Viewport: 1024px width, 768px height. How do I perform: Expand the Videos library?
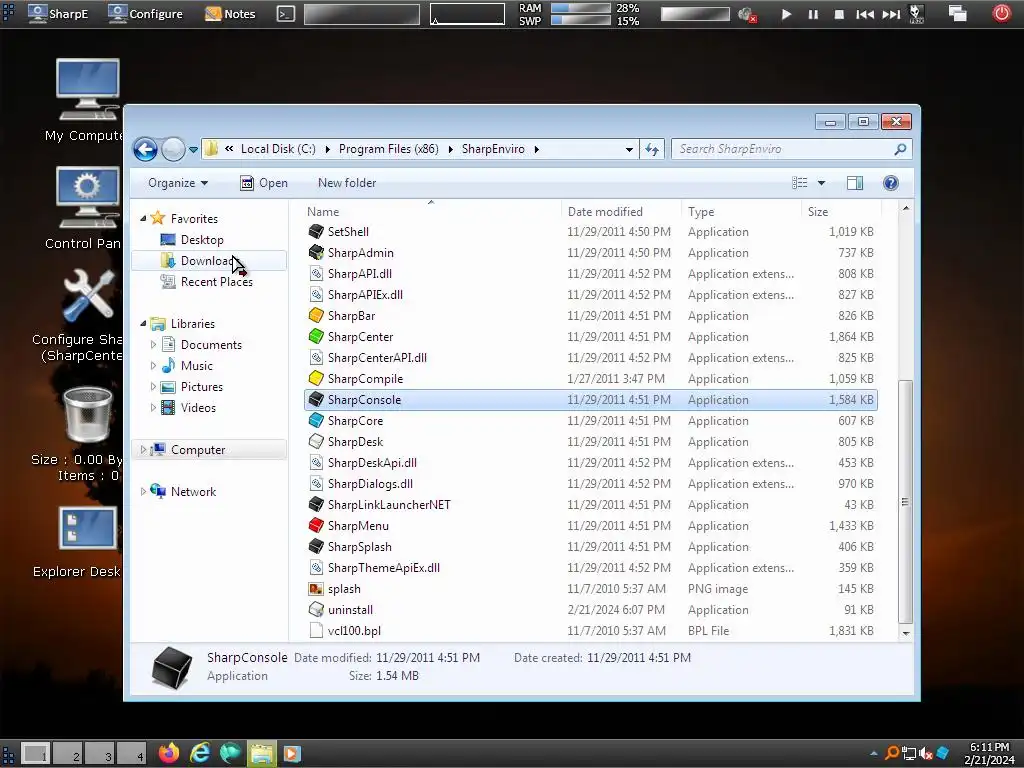(x=153, y=408)
